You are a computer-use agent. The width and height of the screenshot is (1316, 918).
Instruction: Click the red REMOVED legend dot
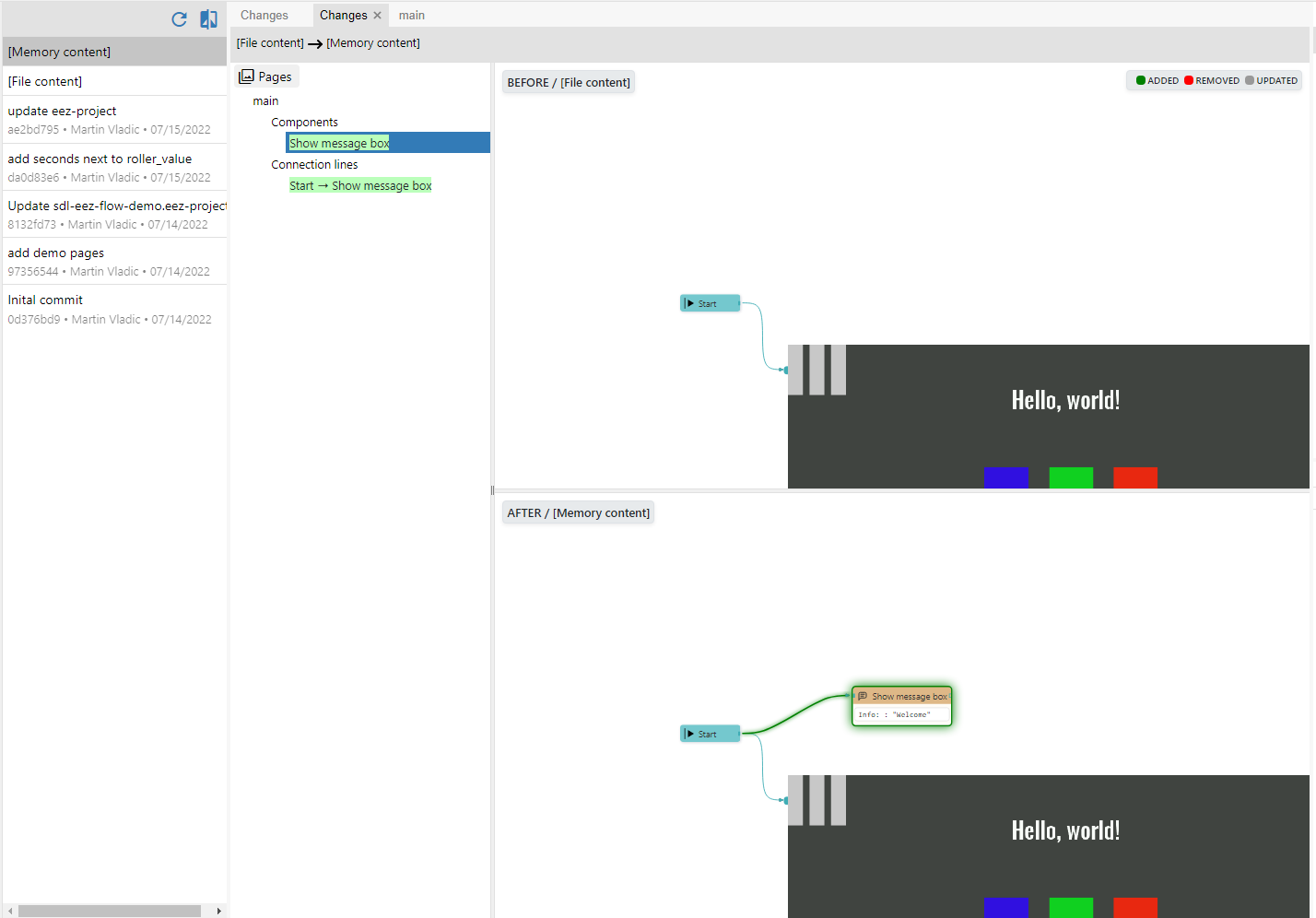[1189, 80]
